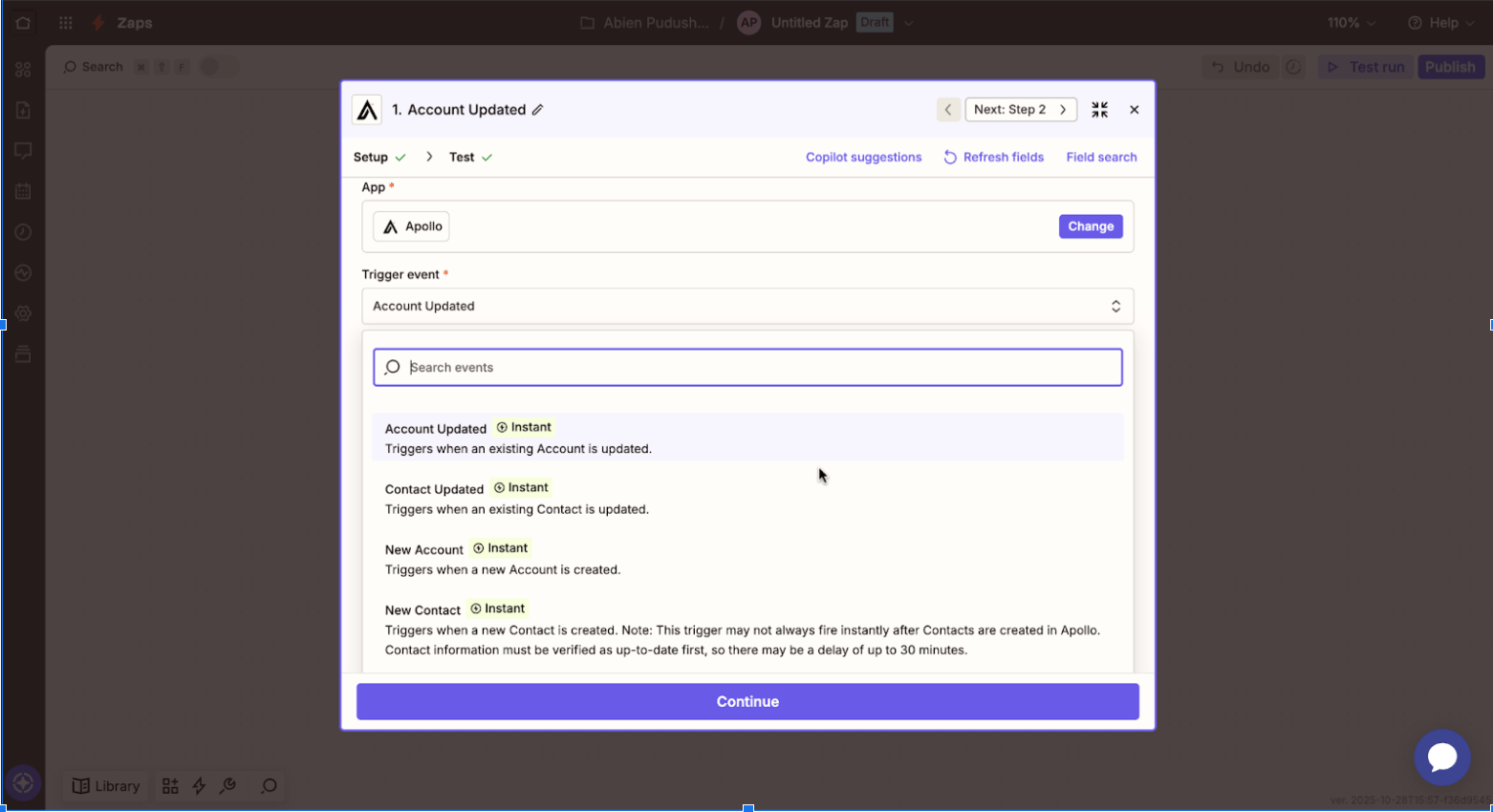Open the 110% zoom level dropdown

point(1352,23)
